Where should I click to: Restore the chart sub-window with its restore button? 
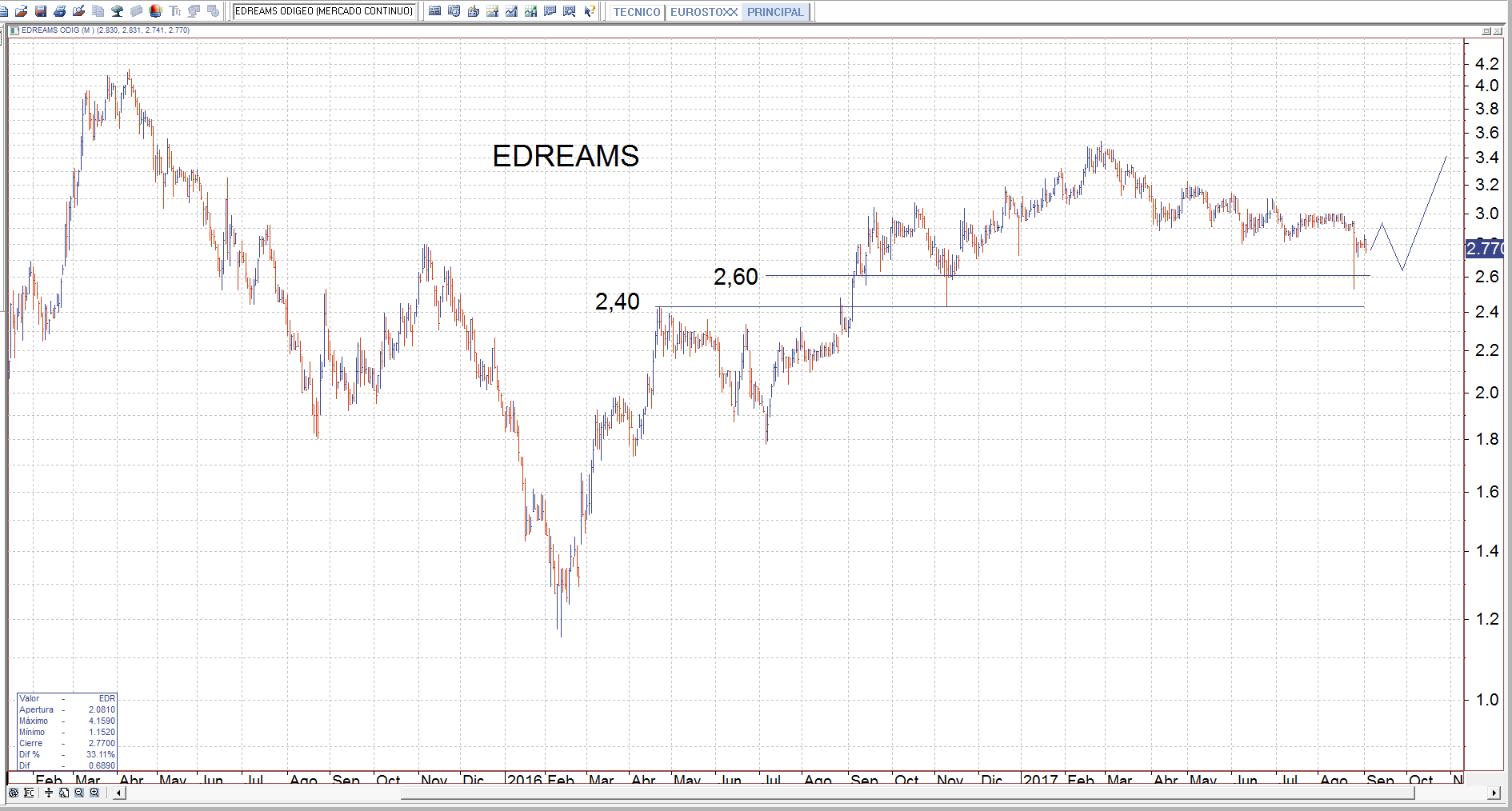point(1486,31)
